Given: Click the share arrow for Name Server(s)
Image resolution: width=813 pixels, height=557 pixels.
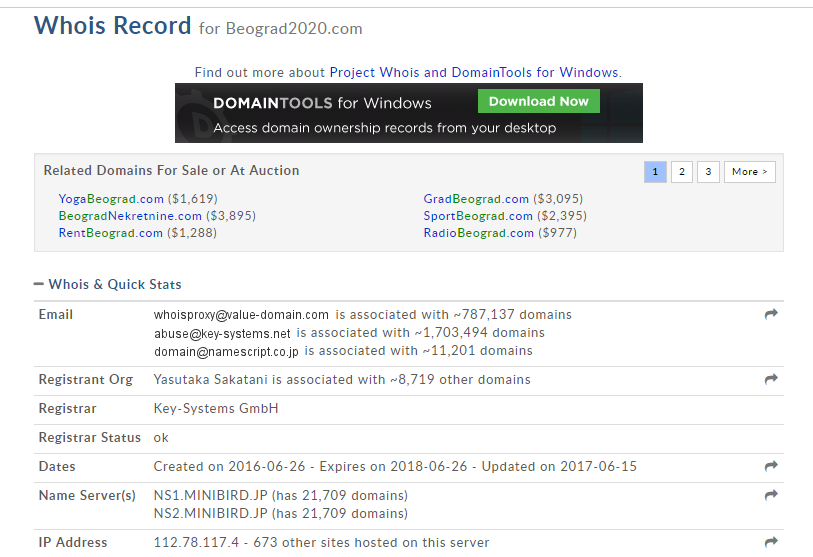Looking at the screenshot, I should (x=771, y=495).
